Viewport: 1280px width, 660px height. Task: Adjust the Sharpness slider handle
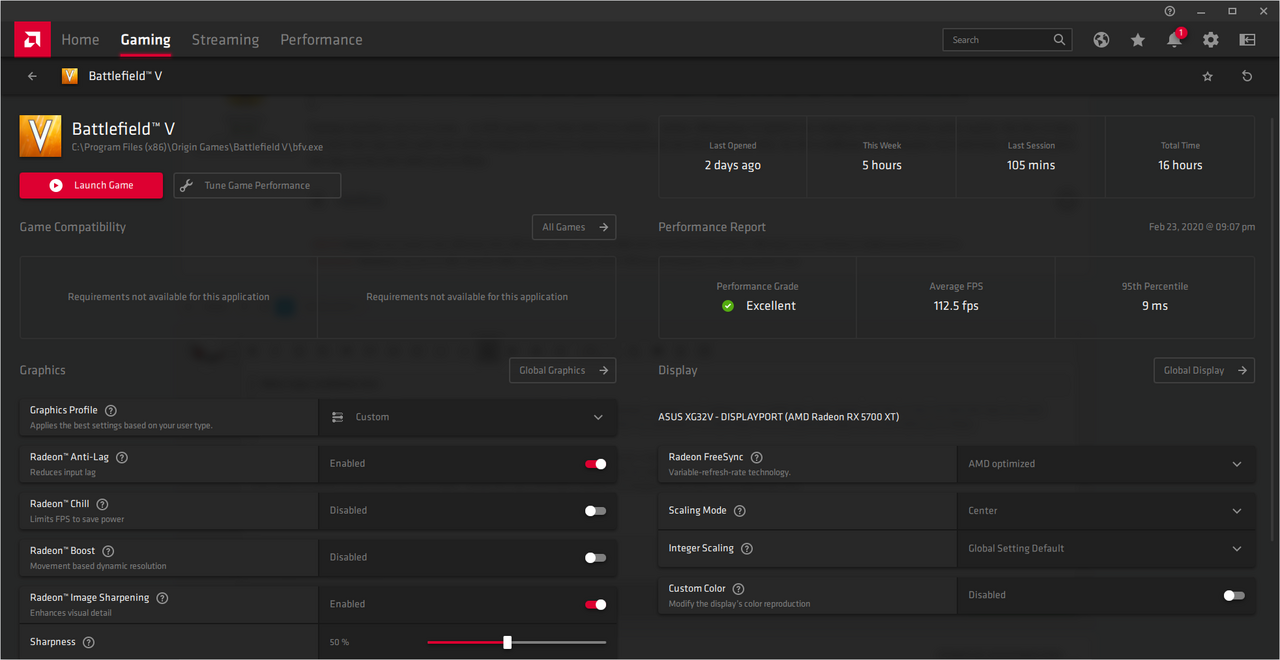pos(507,642)
